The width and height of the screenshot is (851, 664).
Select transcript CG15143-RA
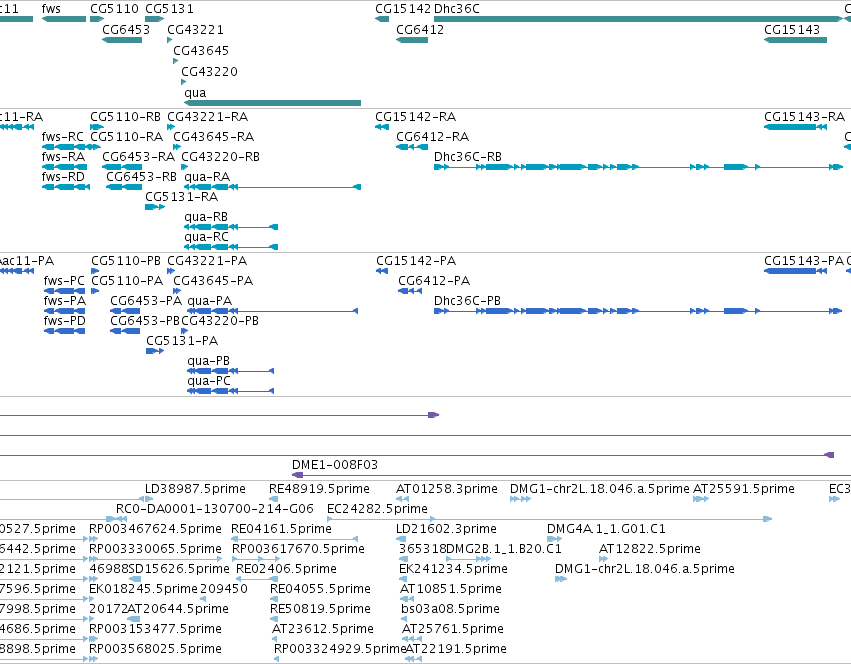pos(795,127)
